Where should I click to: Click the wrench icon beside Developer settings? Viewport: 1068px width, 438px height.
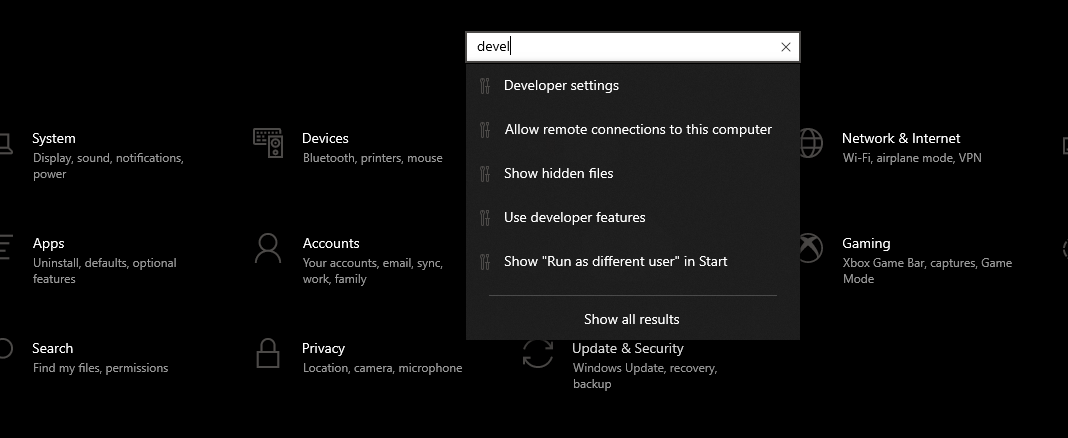(485, 86)
